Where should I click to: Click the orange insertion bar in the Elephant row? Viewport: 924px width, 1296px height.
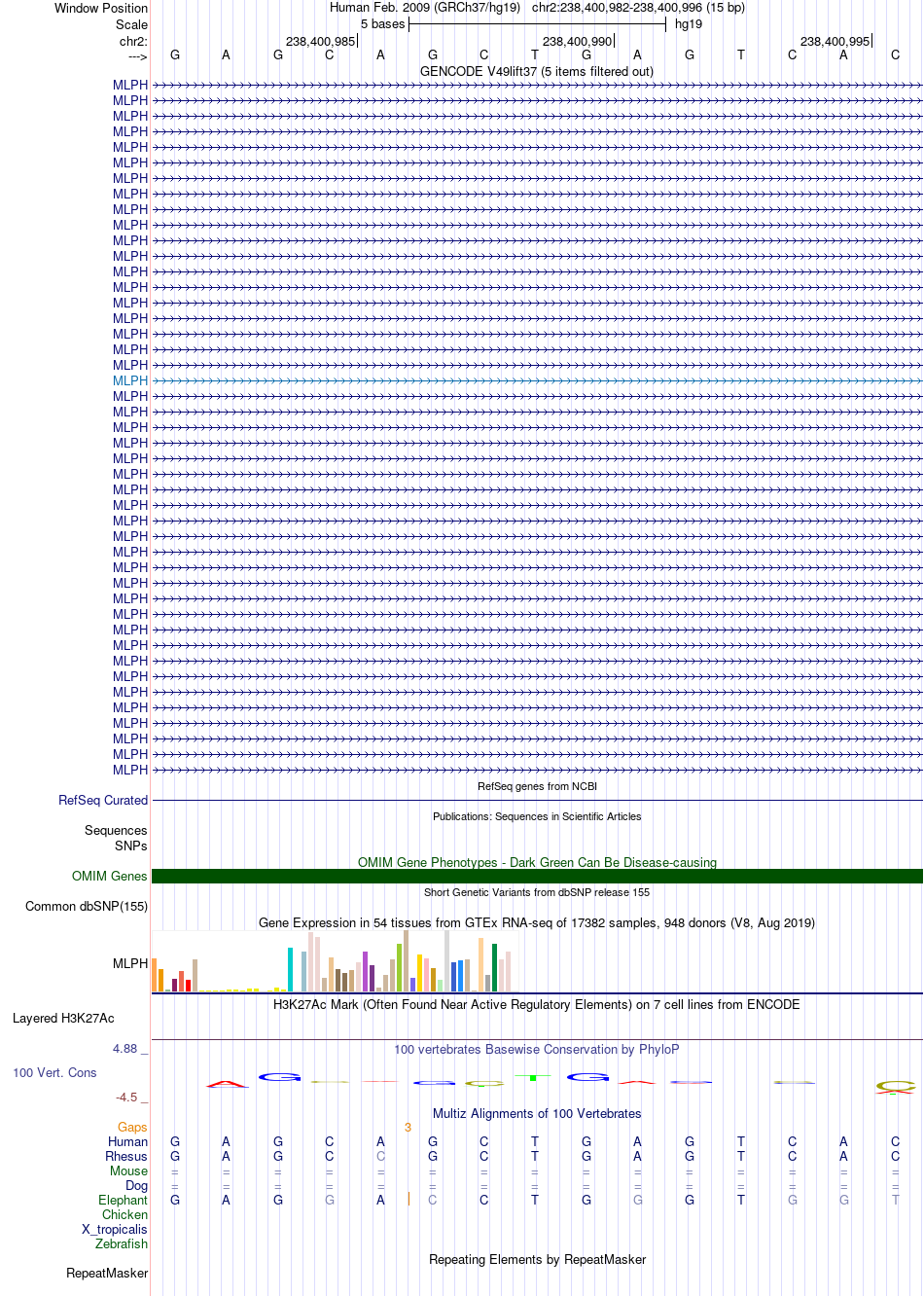(409, 1200)
